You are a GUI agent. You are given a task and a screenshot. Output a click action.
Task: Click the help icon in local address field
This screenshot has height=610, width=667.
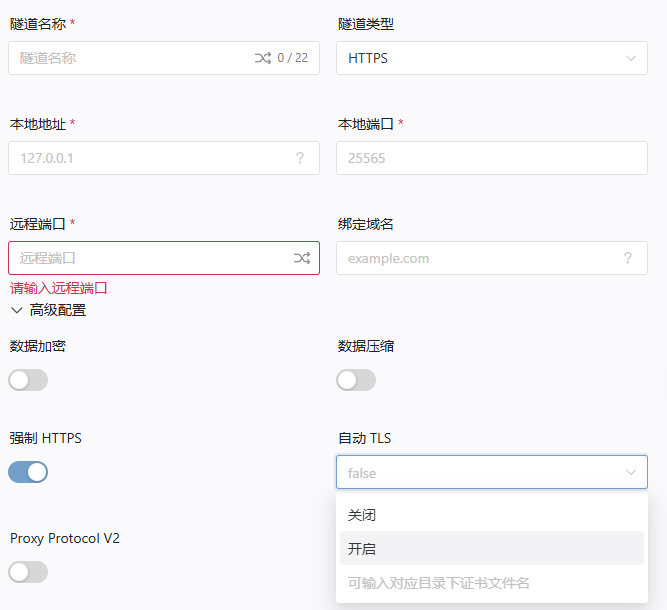coord(300,158)
